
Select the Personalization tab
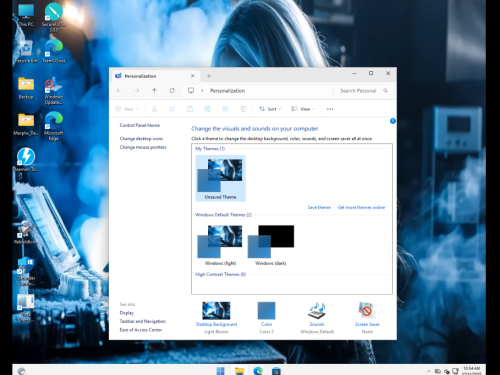click(155, 76)
